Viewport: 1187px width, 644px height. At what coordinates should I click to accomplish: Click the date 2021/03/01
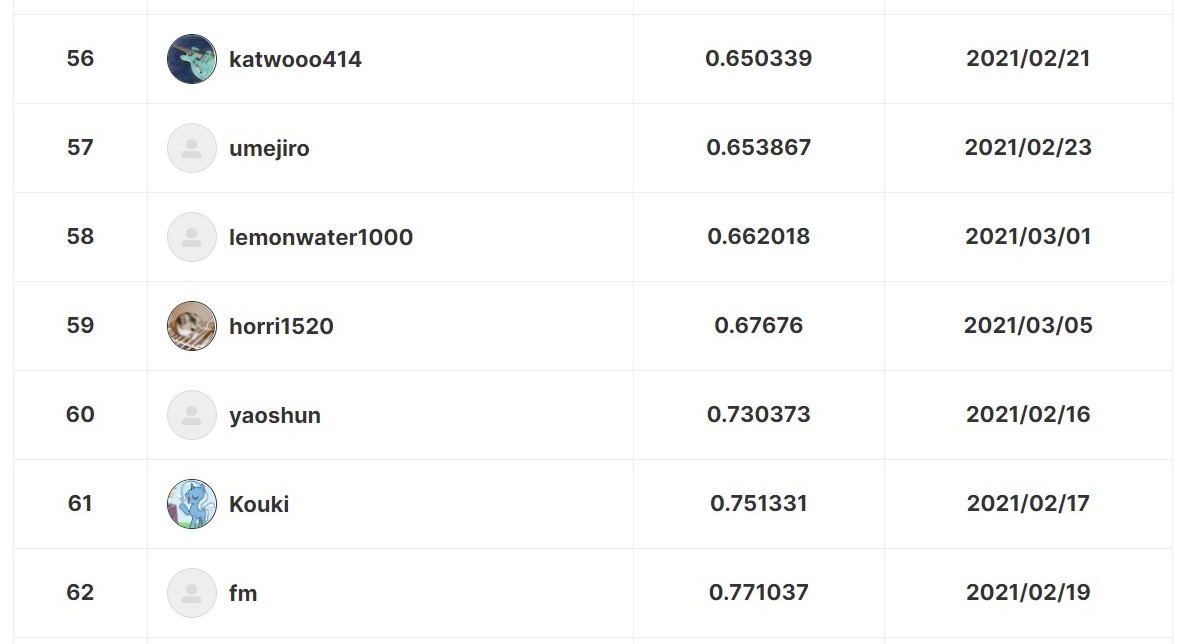pyautogui.click(x=1028, y=237)
